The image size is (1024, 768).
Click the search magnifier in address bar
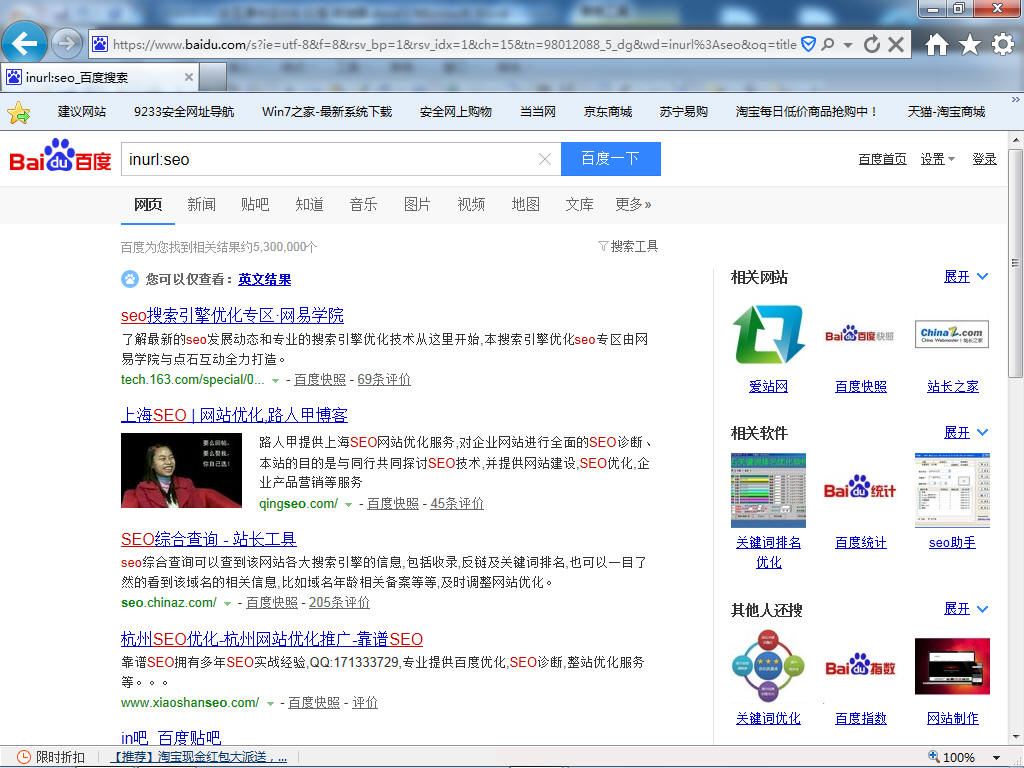tap(827, 44)
